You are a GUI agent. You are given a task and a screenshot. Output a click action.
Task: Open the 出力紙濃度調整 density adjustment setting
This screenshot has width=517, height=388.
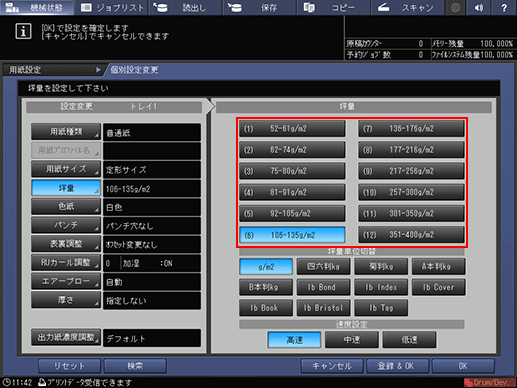pos(66,337)
